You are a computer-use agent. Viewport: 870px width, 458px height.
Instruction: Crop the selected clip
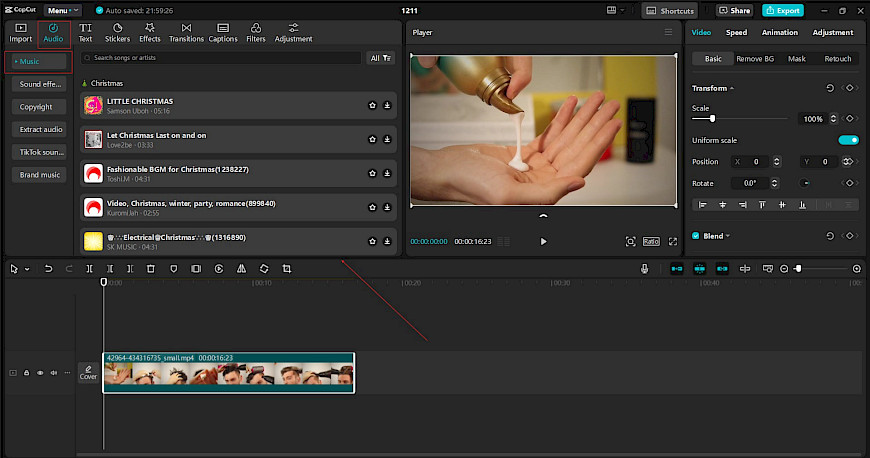287,269
